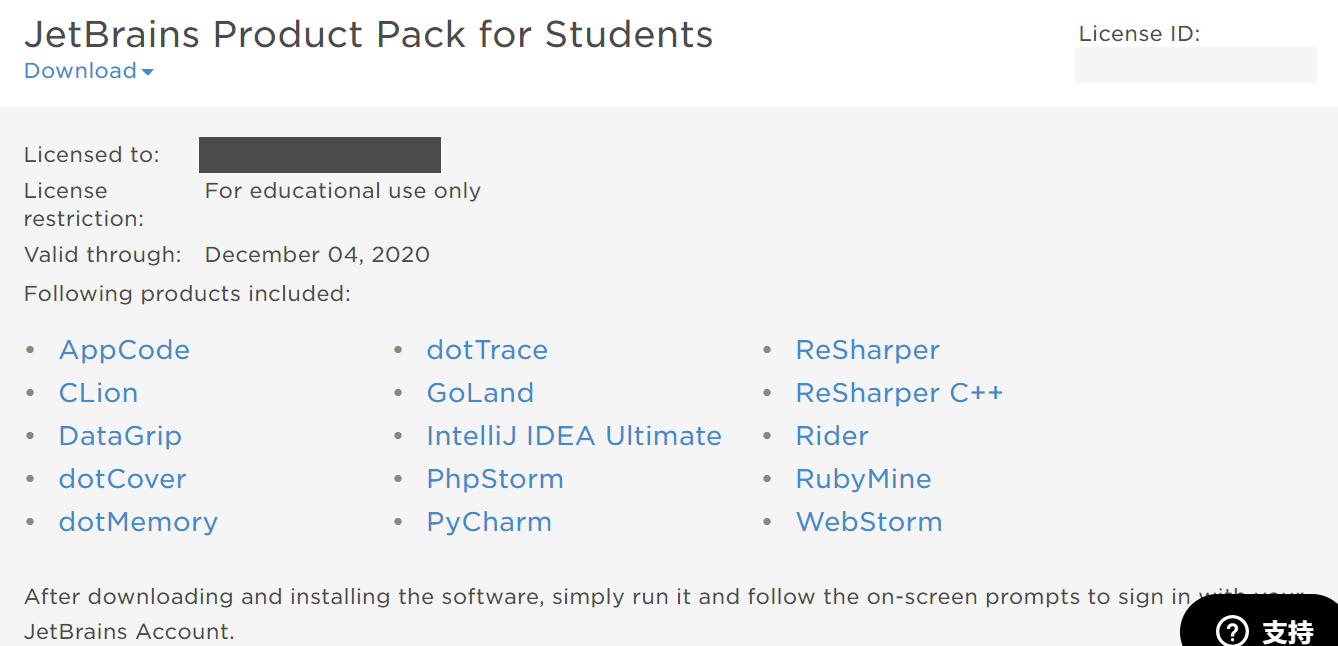Open the GoLand link

[x=480, y=393]
